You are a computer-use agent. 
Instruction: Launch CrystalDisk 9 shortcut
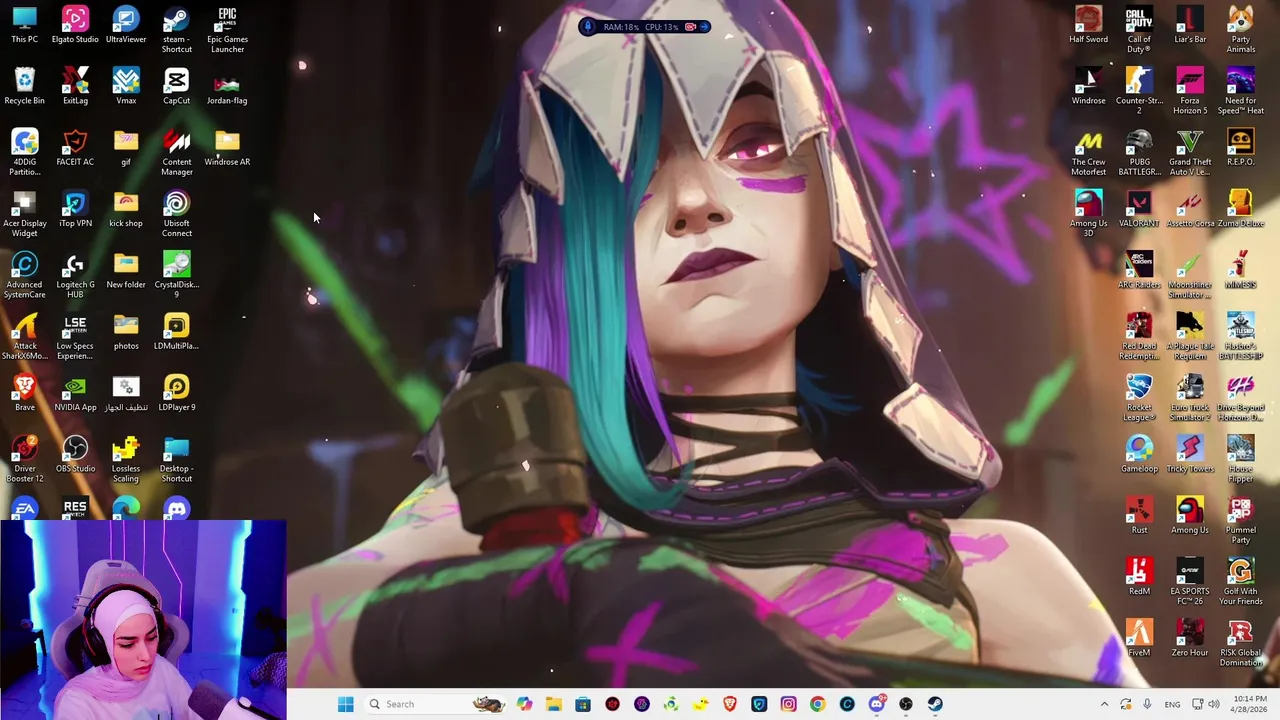click(x=176, y=276)
